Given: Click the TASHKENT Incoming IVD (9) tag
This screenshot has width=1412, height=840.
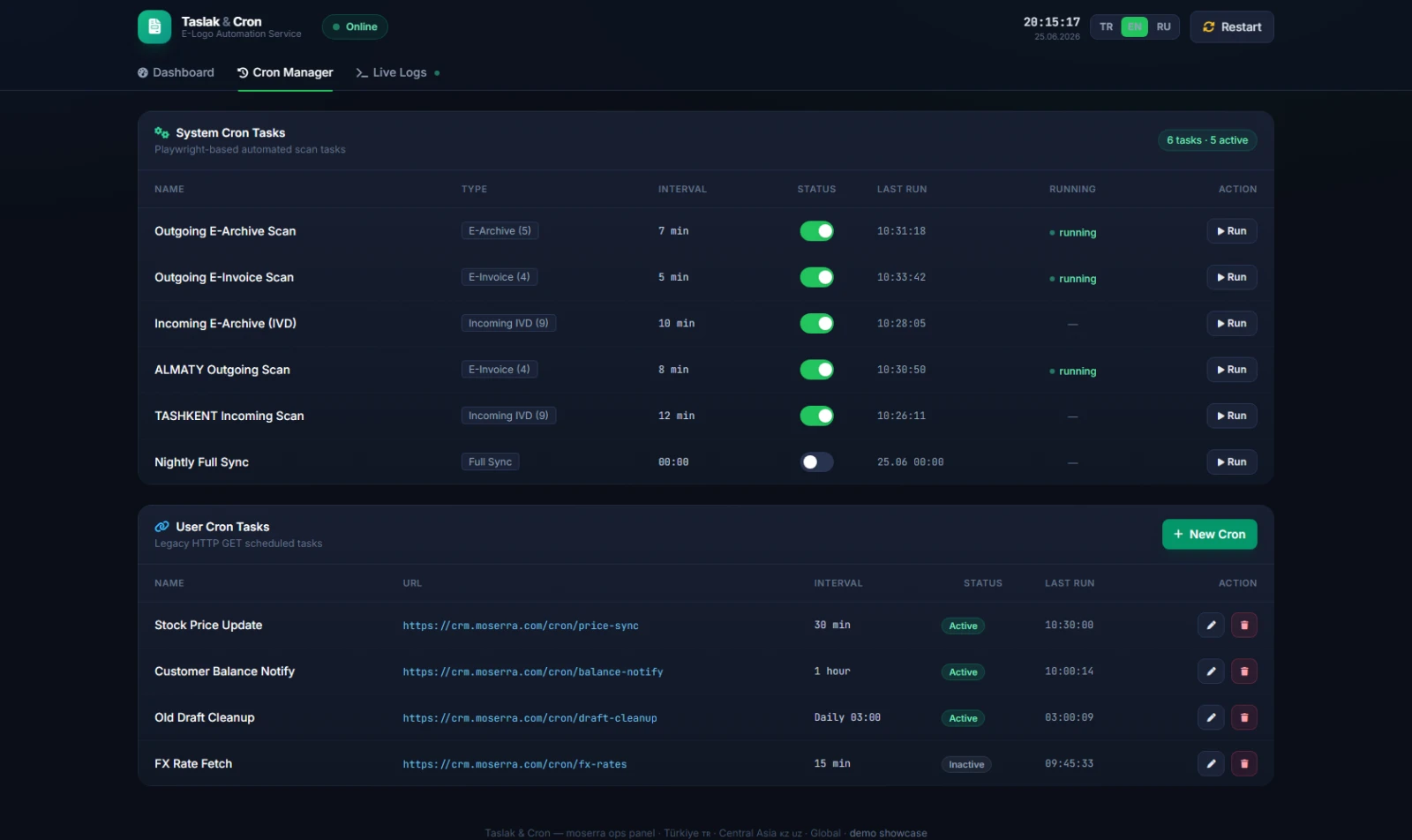Looking at the screenshot, I should [x=508, y=416].
